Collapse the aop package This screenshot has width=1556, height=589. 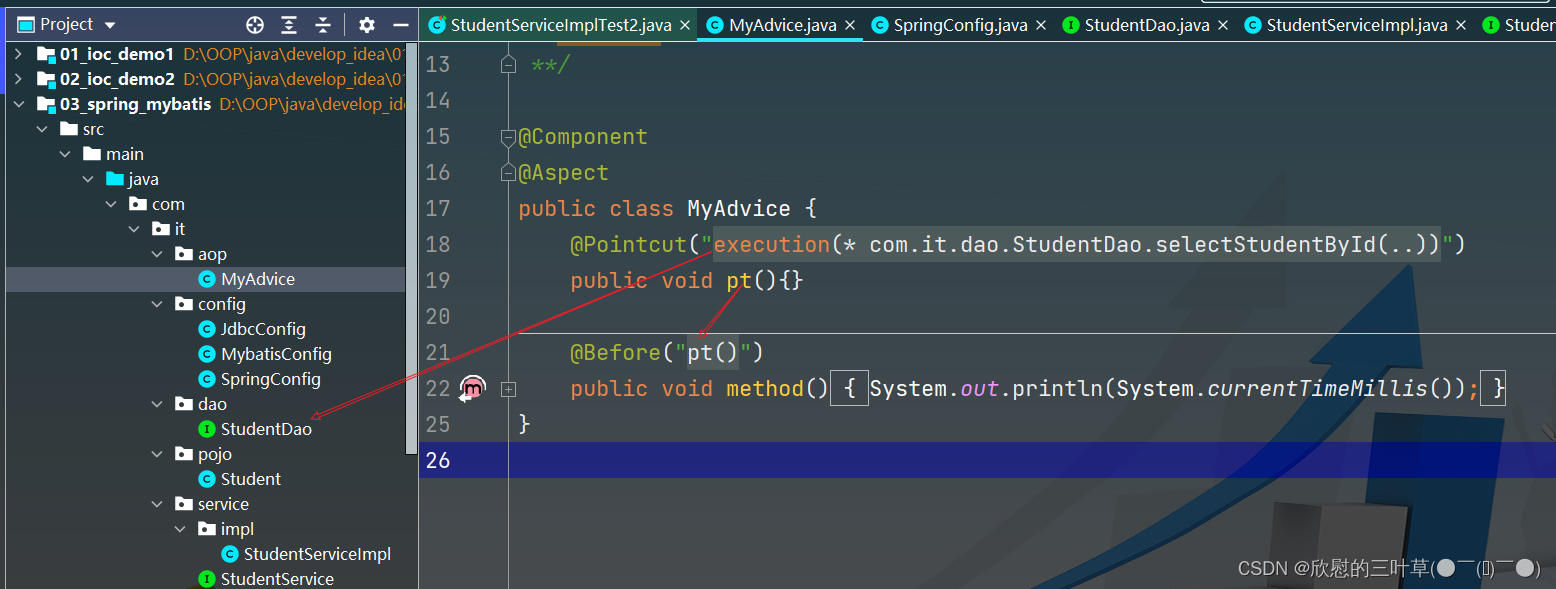pyautogui.click(x=157, y=254)
